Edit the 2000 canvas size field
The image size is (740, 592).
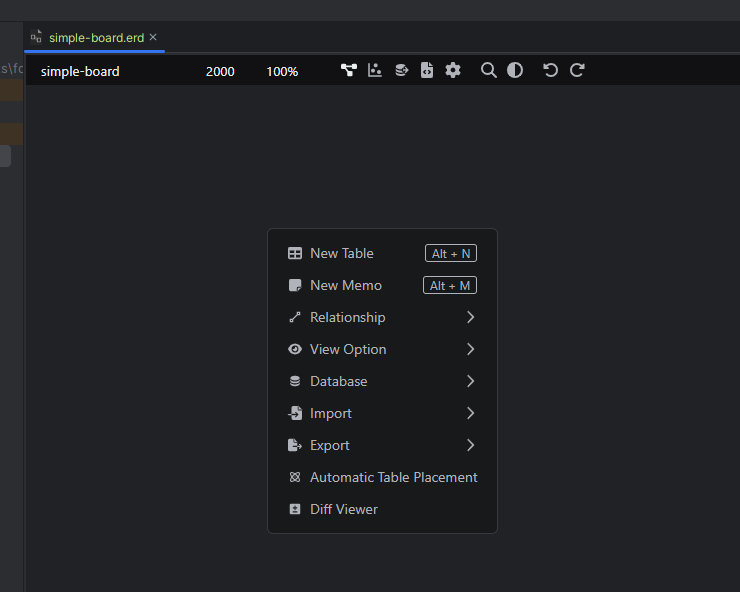[220, 71]
